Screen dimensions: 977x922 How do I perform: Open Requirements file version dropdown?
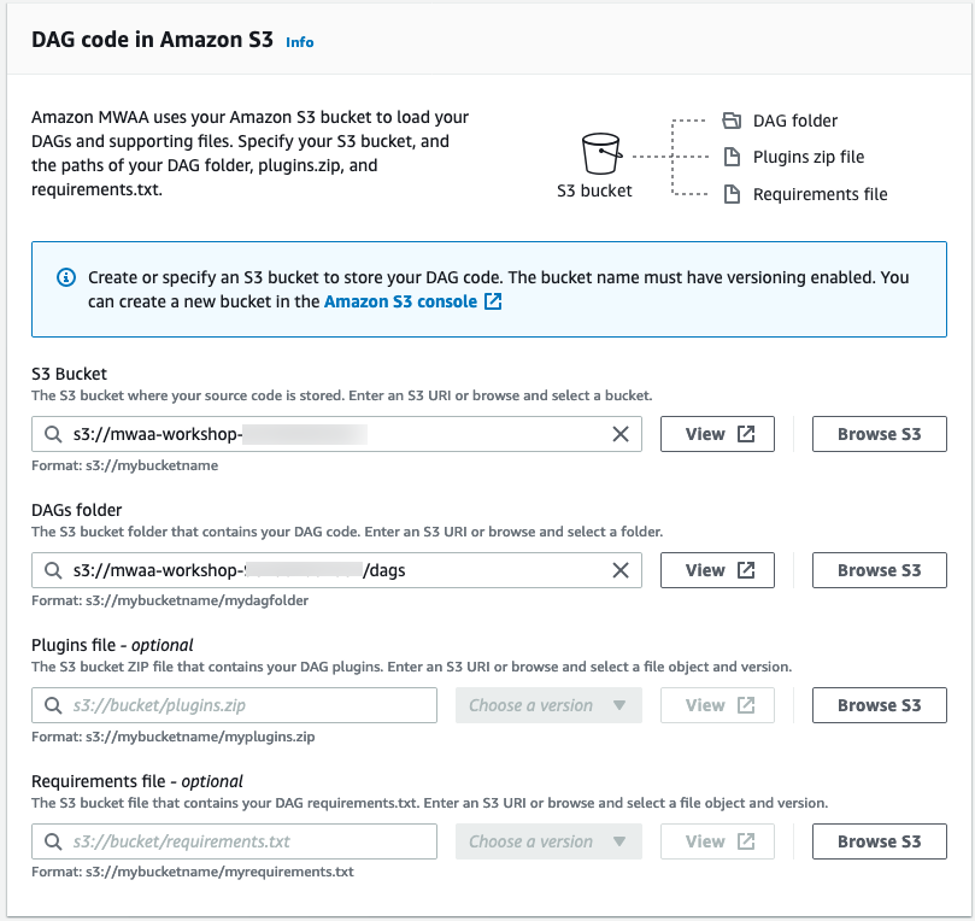(547, 841)
